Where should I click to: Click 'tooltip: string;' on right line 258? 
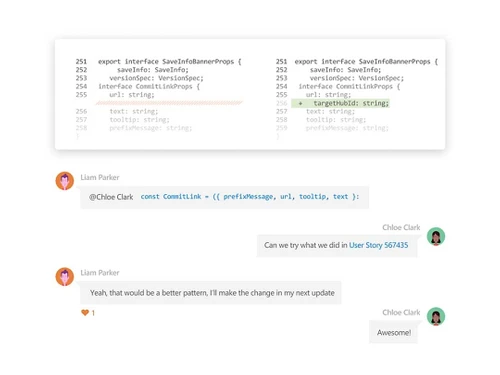pos(336,120)
